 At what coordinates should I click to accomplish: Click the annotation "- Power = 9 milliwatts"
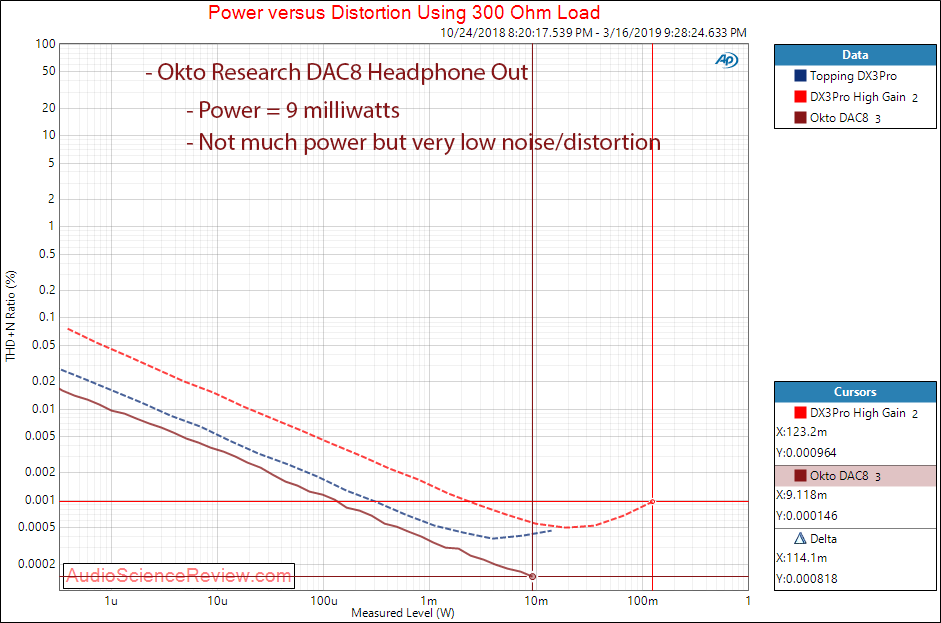(x=293, y=110)
